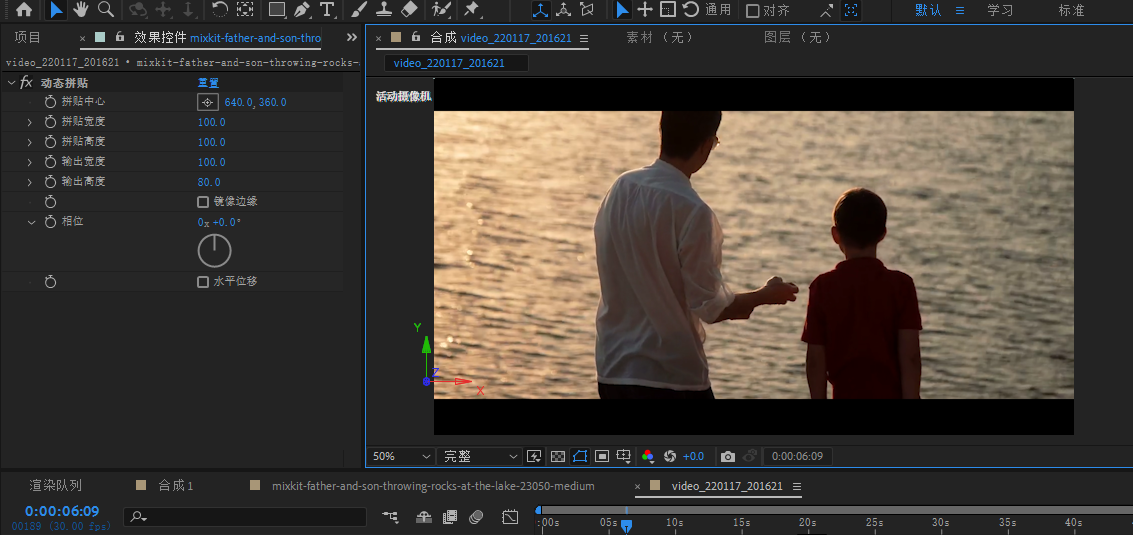Toggle the Transparency Grid icon
The width and height of the screenshot is (1133, 535).
pos(557,456)
